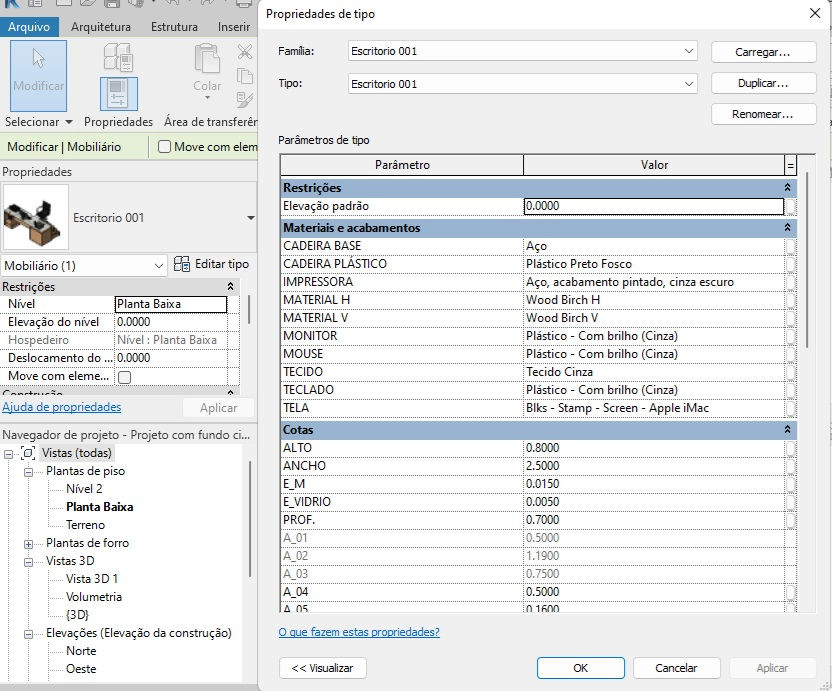The image size is (832, 691).
Task: Open the Escritorio 001 type selector arrow
Action: 250,218
